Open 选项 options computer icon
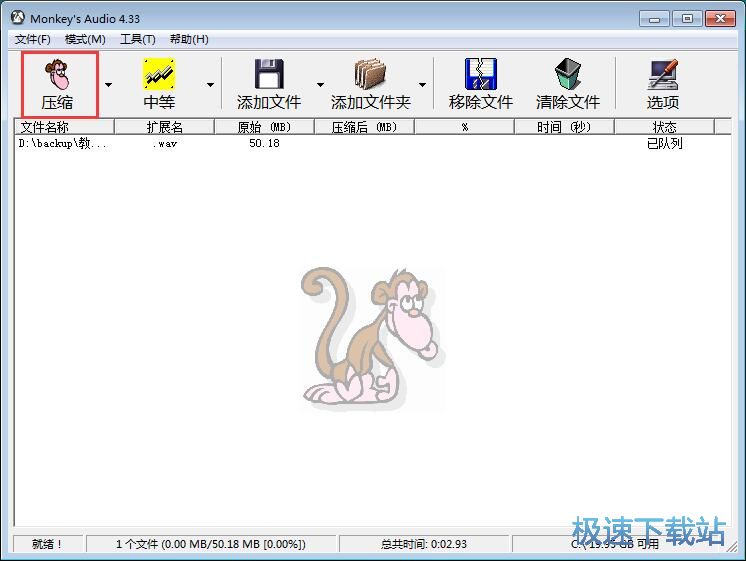746x561 pixels. (x=663, y=74)
